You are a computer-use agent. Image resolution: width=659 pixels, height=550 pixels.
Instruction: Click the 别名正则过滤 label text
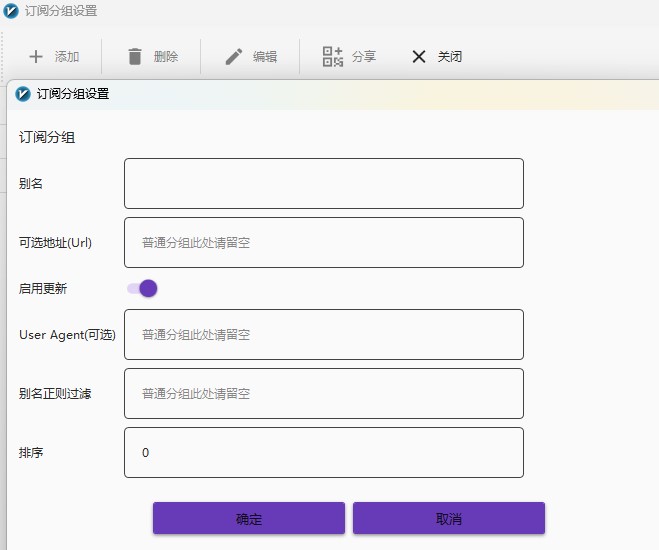[55, 394]
